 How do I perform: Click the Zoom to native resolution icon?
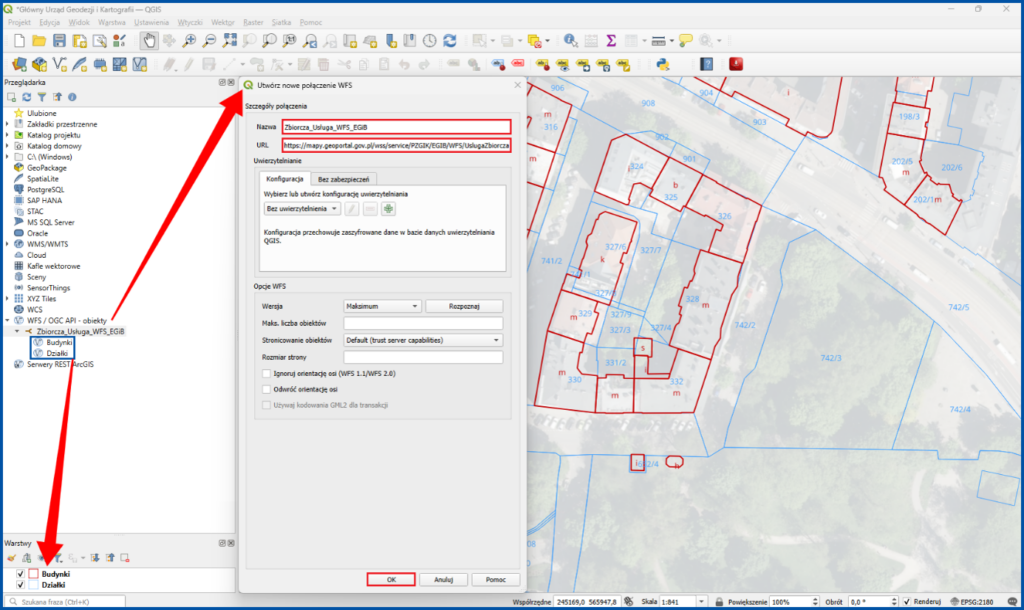coord(289,41)
